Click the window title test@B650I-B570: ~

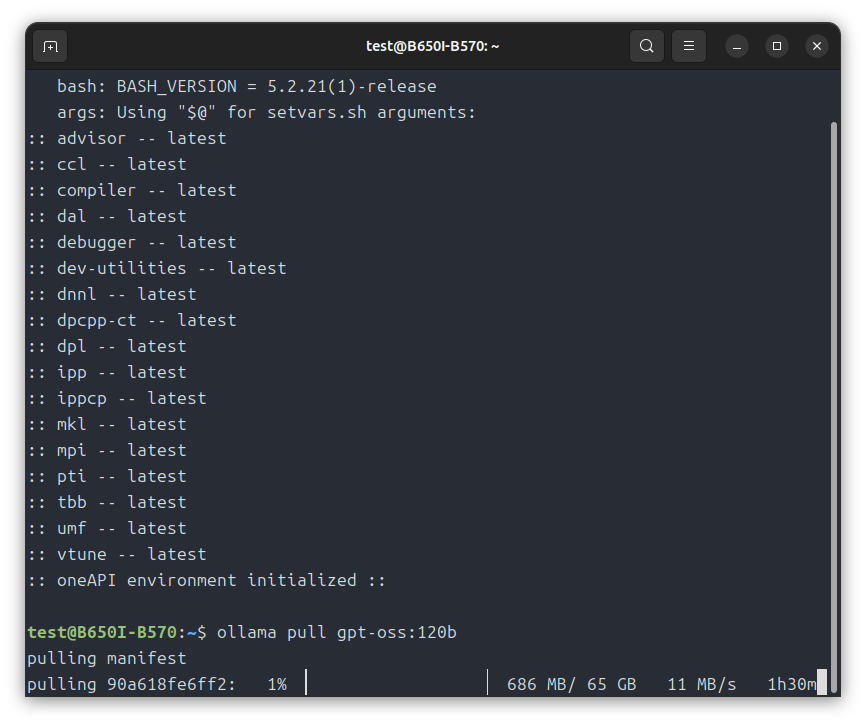tap(432, 46)
